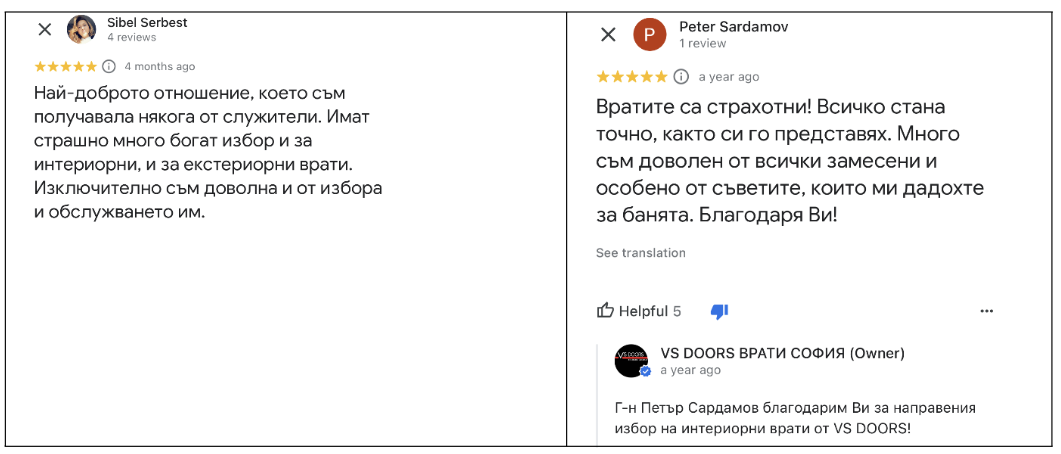Image resolution: width=1061 pixels, height=454 pixels.
Task: Open Sibel Serbest's "4 reviews" link
Action: [x=131, y=38]
